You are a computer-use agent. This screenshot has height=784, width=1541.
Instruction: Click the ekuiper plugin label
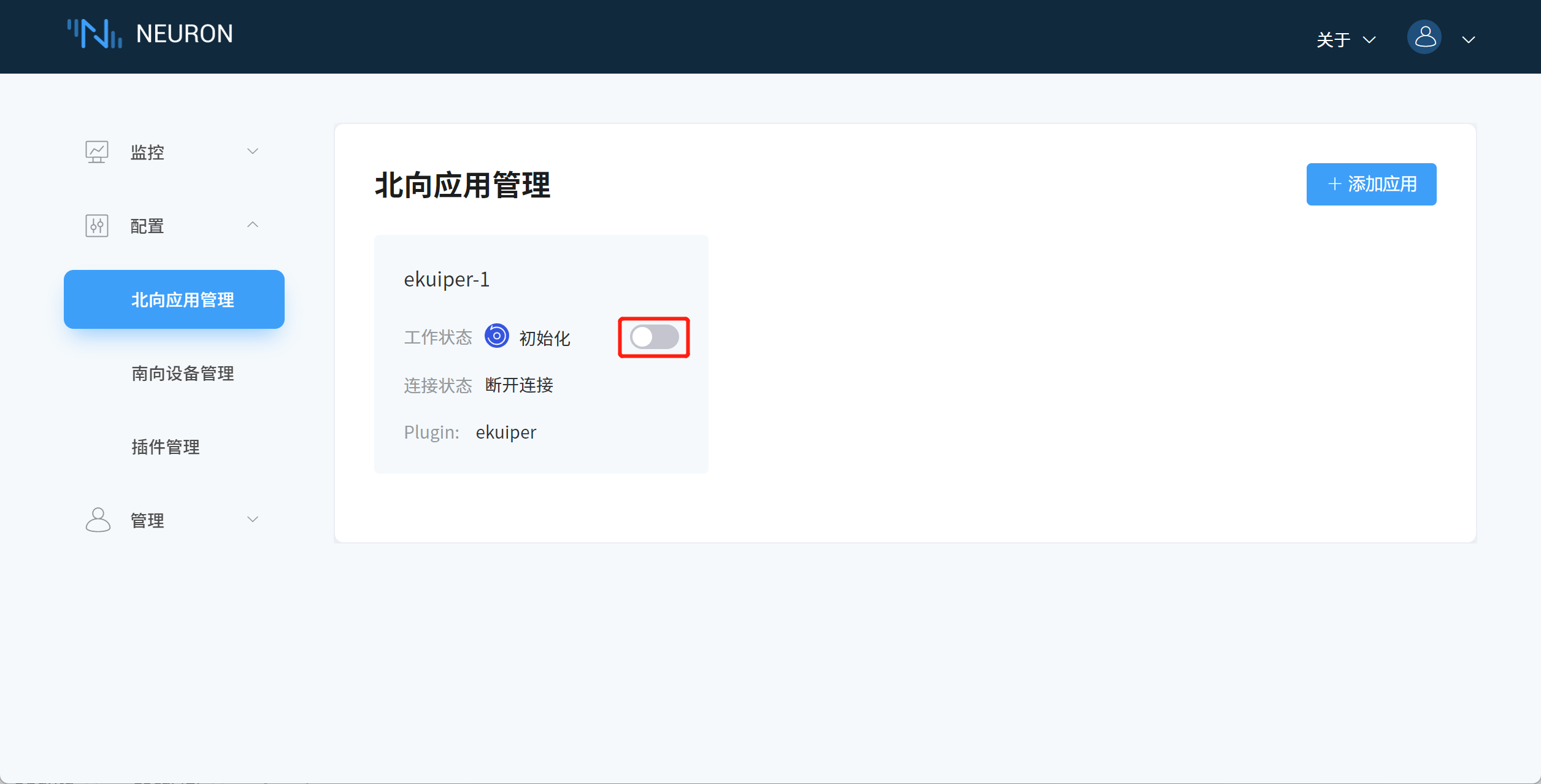[x=505, y=432]
